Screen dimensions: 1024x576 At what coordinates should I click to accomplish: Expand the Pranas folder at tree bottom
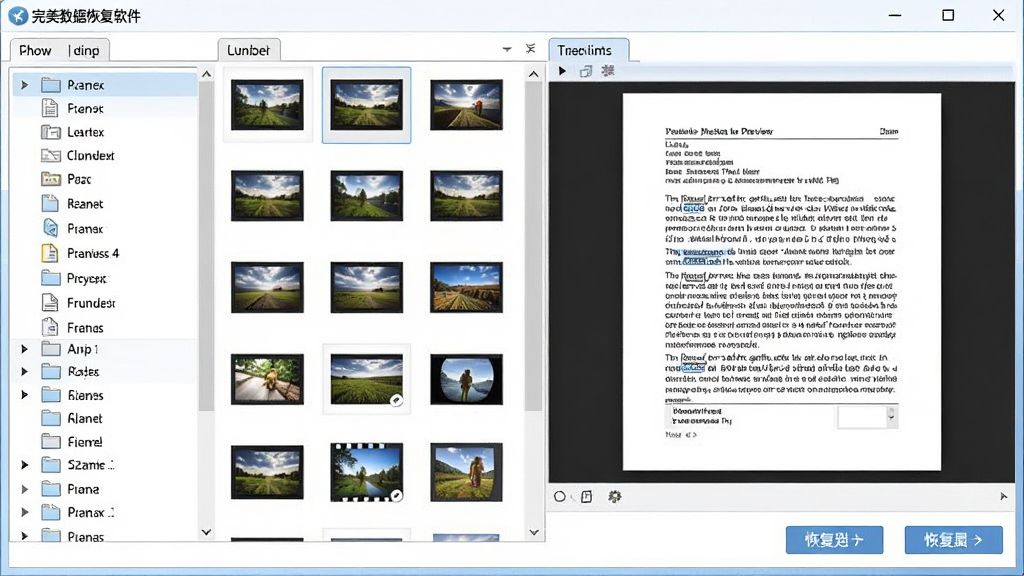[24, 536]
